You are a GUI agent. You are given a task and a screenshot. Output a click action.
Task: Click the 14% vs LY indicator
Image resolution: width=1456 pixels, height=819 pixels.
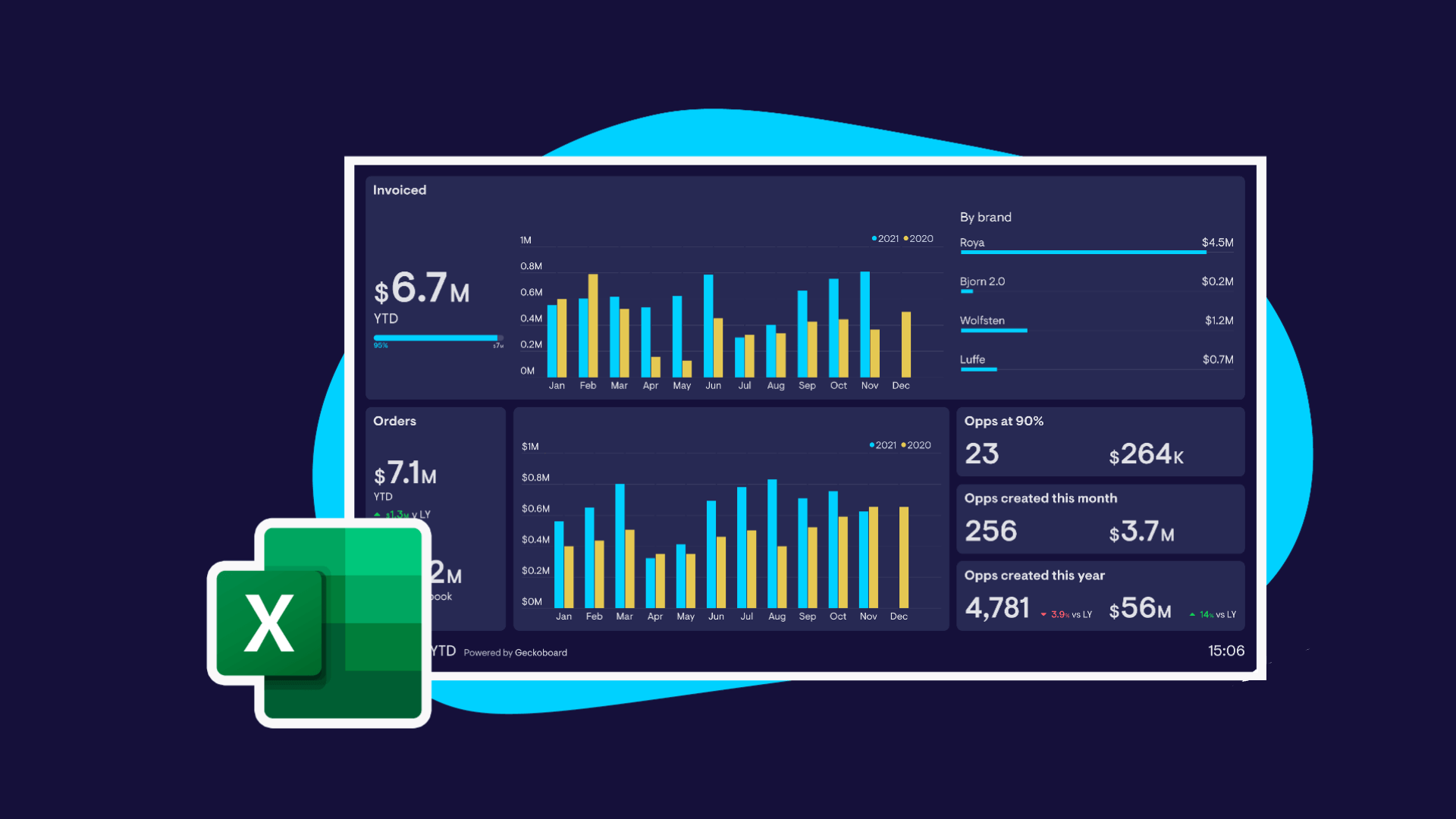click(x=1213, y=615)
